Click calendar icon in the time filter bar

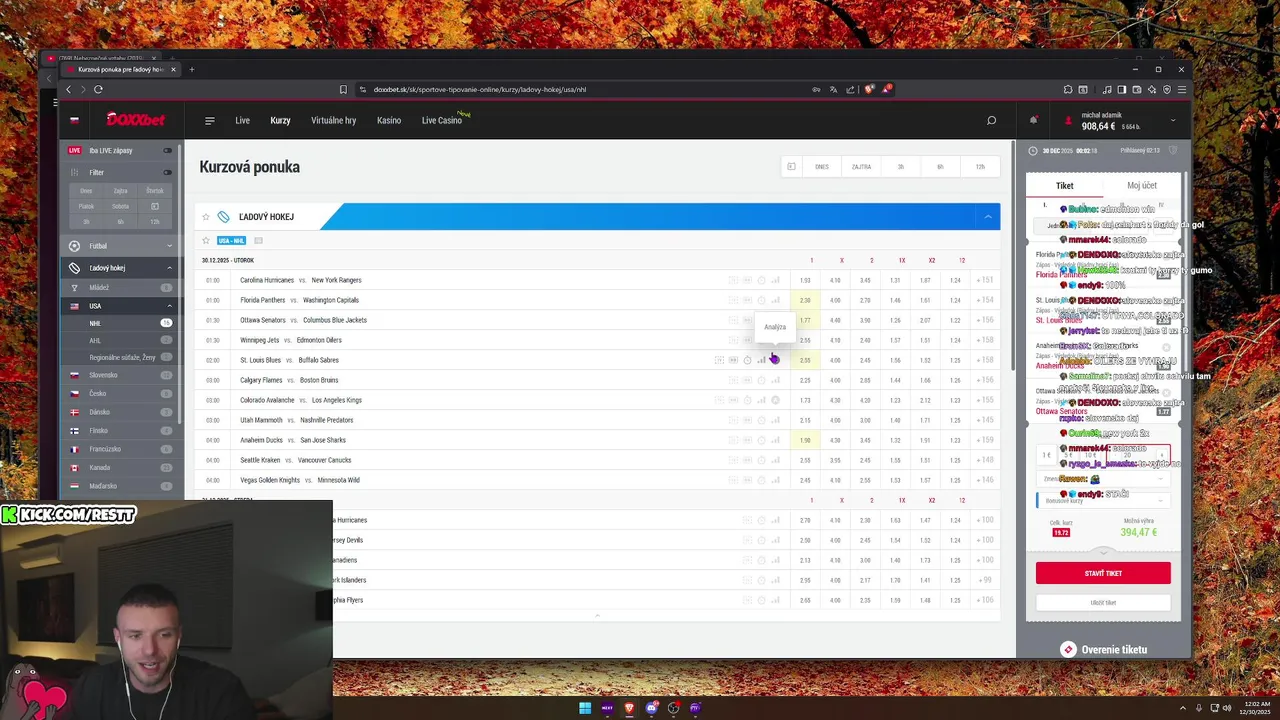[x=791, y=167]
